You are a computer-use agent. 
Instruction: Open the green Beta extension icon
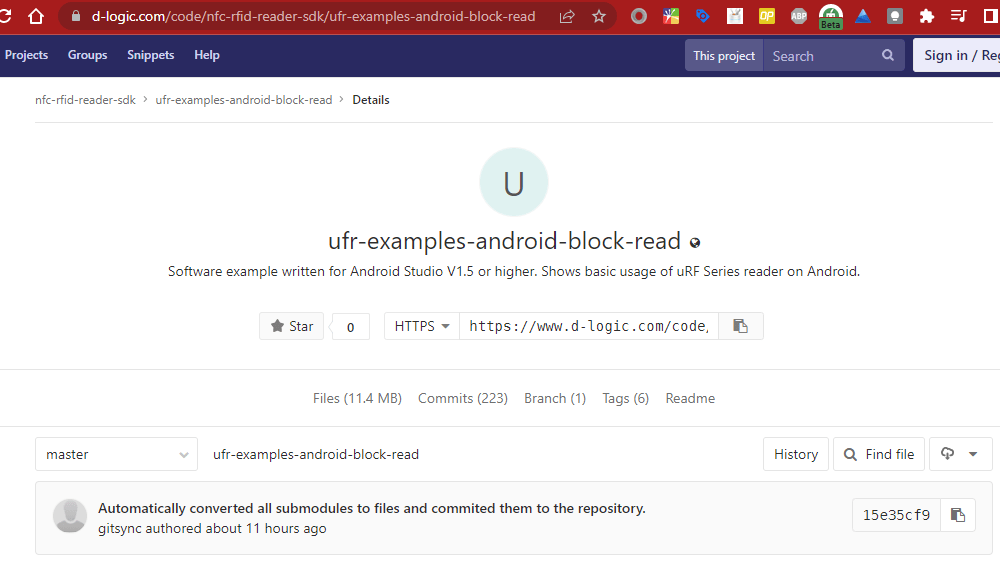coord(830,17)
